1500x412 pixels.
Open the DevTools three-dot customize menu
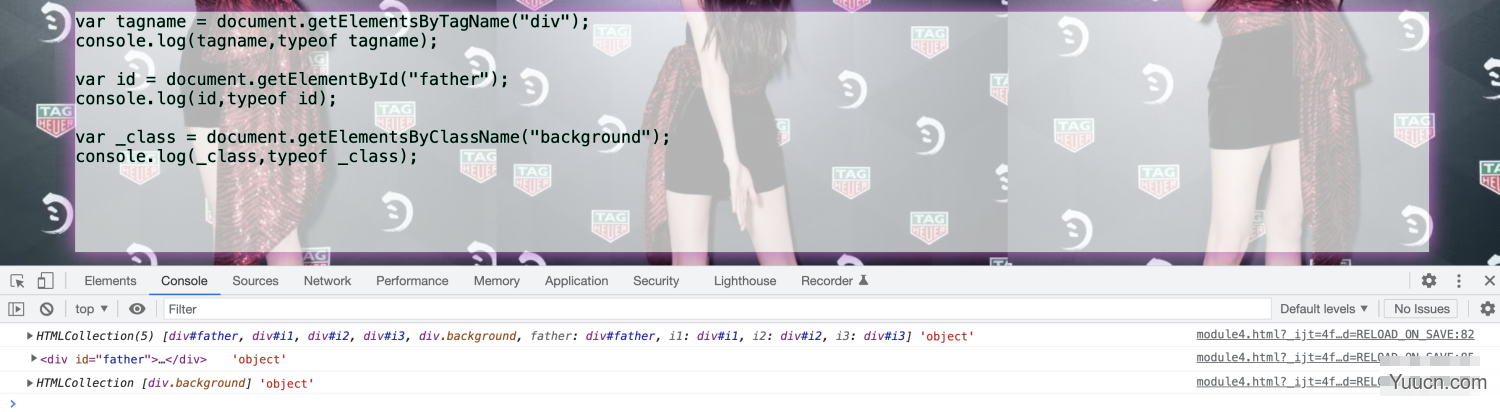pyautogui.click(x=1459, y=281)
